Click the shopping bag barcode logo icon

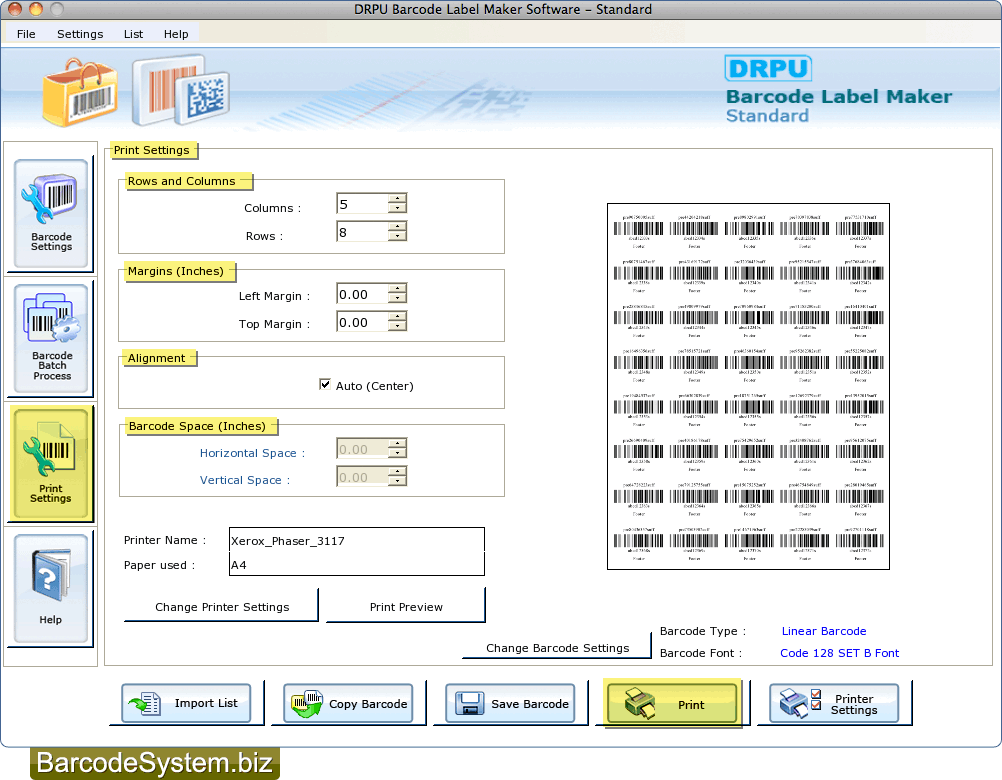[81, 92]
